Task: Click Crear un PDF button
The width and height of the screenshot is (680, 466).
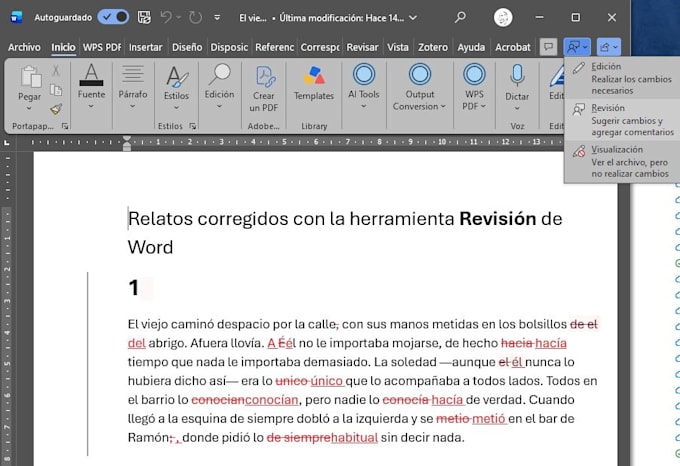Action: (264, 88)
